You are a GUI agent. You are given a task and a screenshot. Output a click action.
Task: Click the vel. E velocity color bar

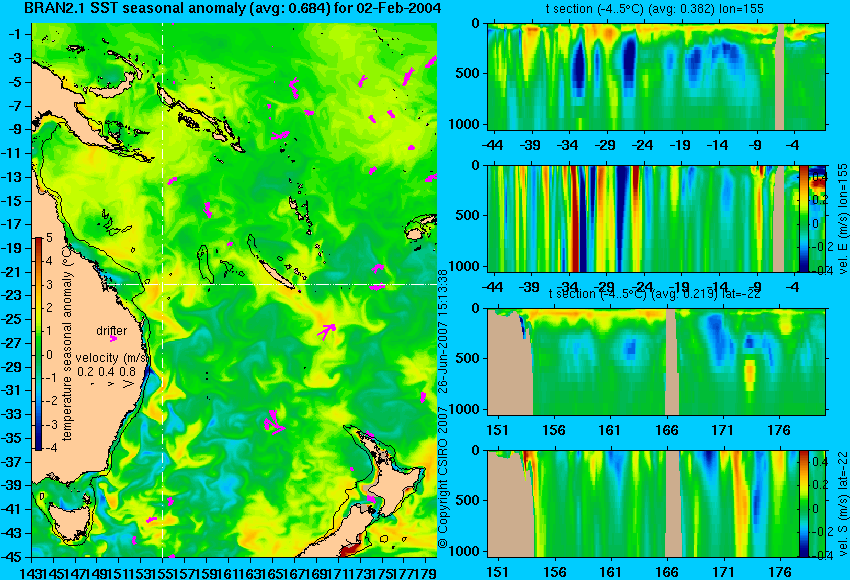coord(803,218)
